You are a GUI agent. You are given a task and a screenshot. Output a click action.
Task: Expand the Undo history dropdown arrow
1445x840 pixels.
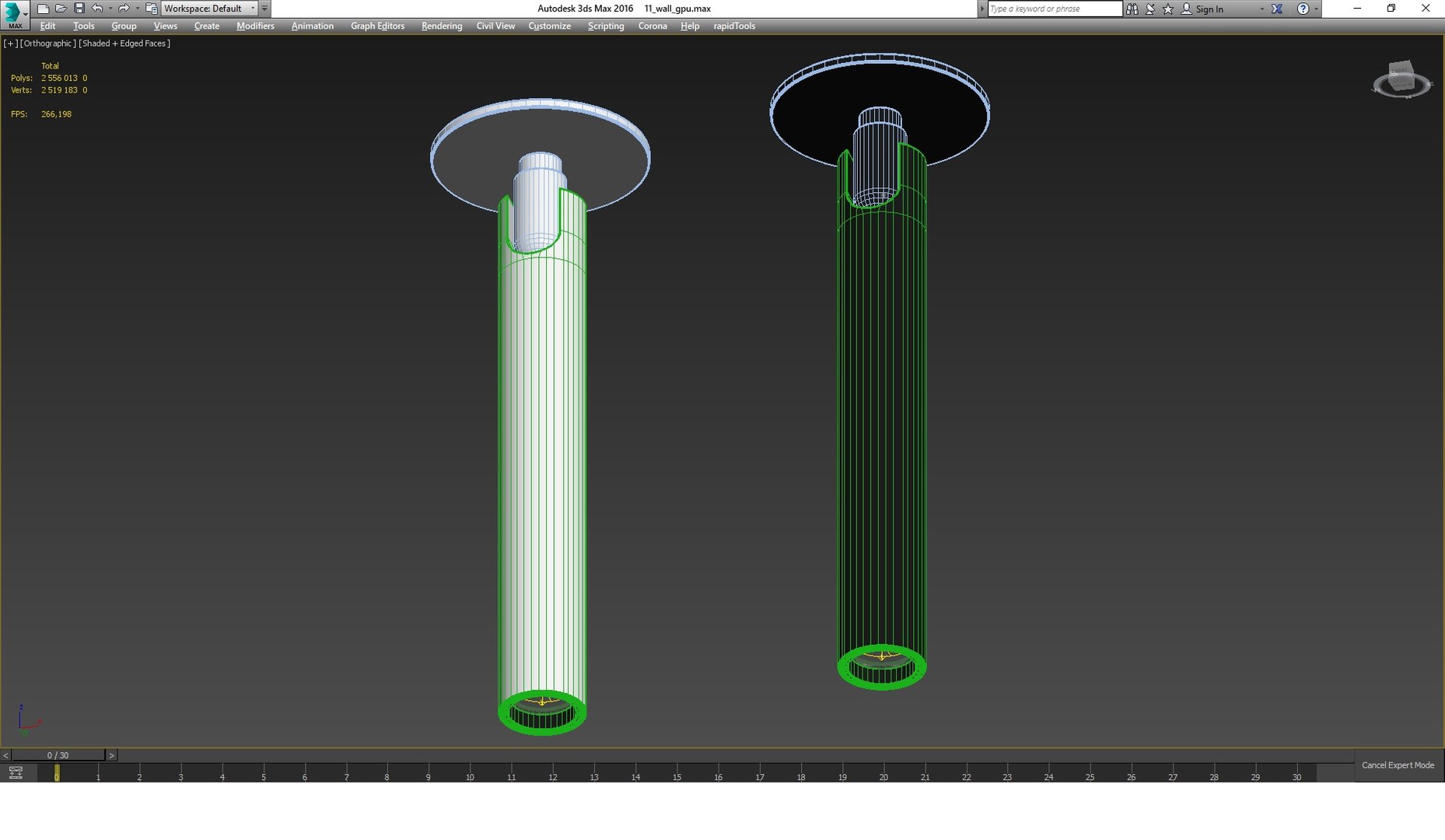point(110,9)
